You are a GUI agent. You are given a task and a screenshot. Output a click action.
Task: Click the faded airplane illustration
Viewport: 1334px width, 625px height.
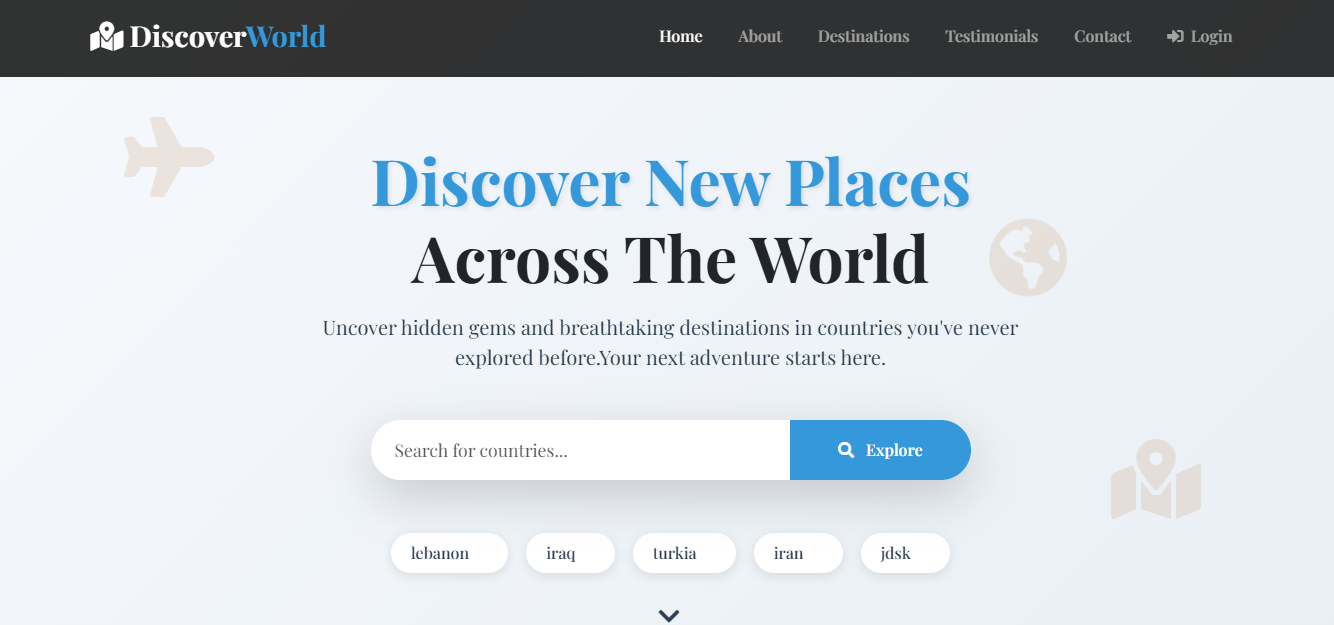(x=168, y=156)
